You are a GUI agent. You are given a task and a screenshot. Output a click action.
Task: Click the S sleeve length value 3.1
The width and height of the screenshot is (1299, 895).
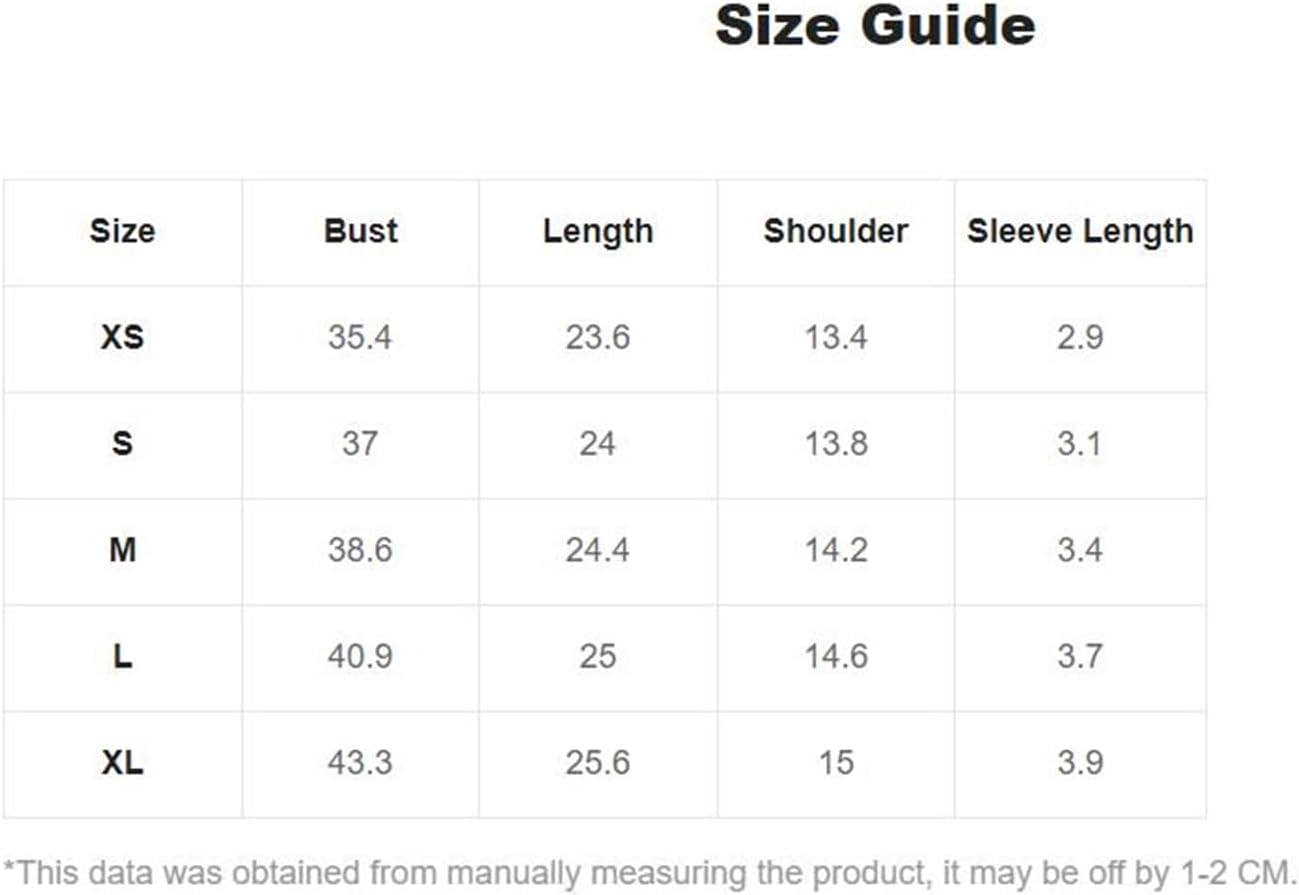[1080, 443]
